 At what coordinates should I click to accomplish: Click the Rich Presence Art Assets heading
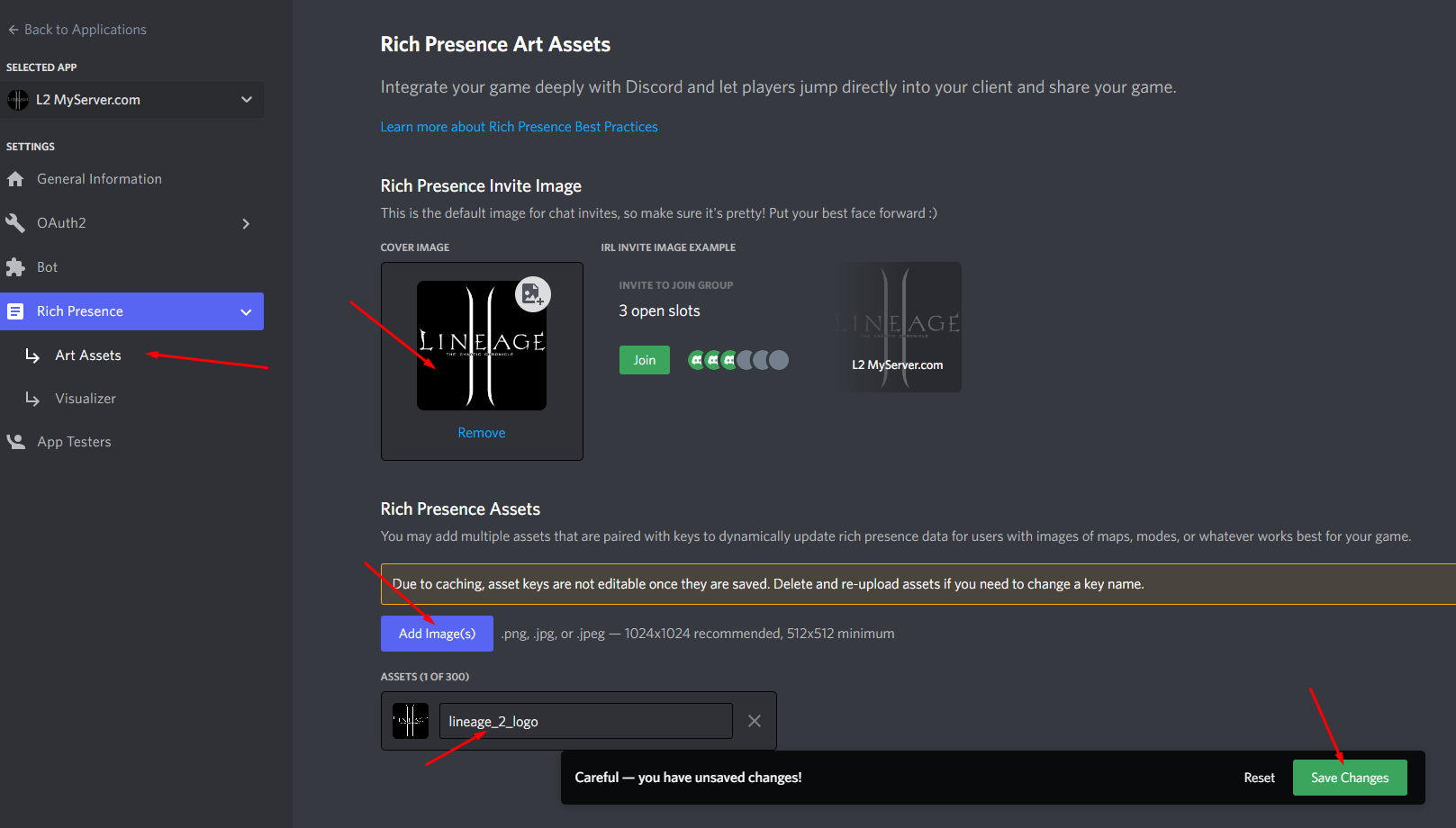point(495,44)
